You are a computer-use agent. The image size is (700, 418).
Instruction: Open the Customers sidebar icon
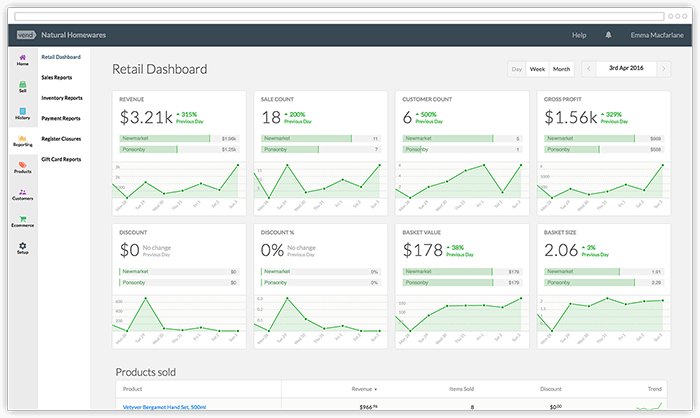click(x=22, y=194)
